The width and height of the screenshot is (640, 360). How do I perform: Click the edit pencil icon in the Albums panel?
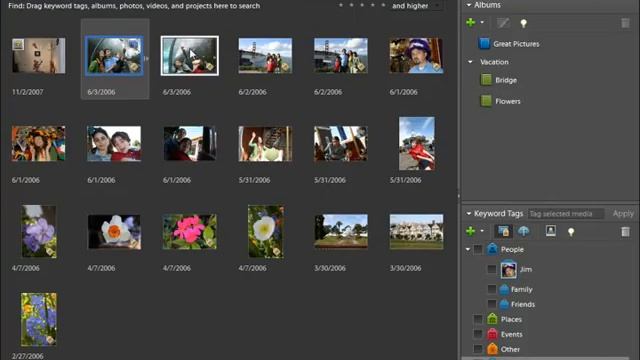503,23
